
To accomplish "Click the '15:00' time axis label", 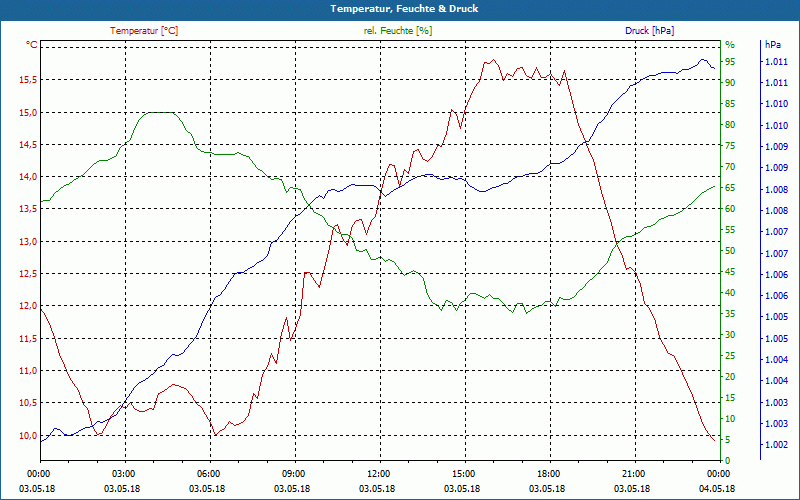I will coord(463,473).
